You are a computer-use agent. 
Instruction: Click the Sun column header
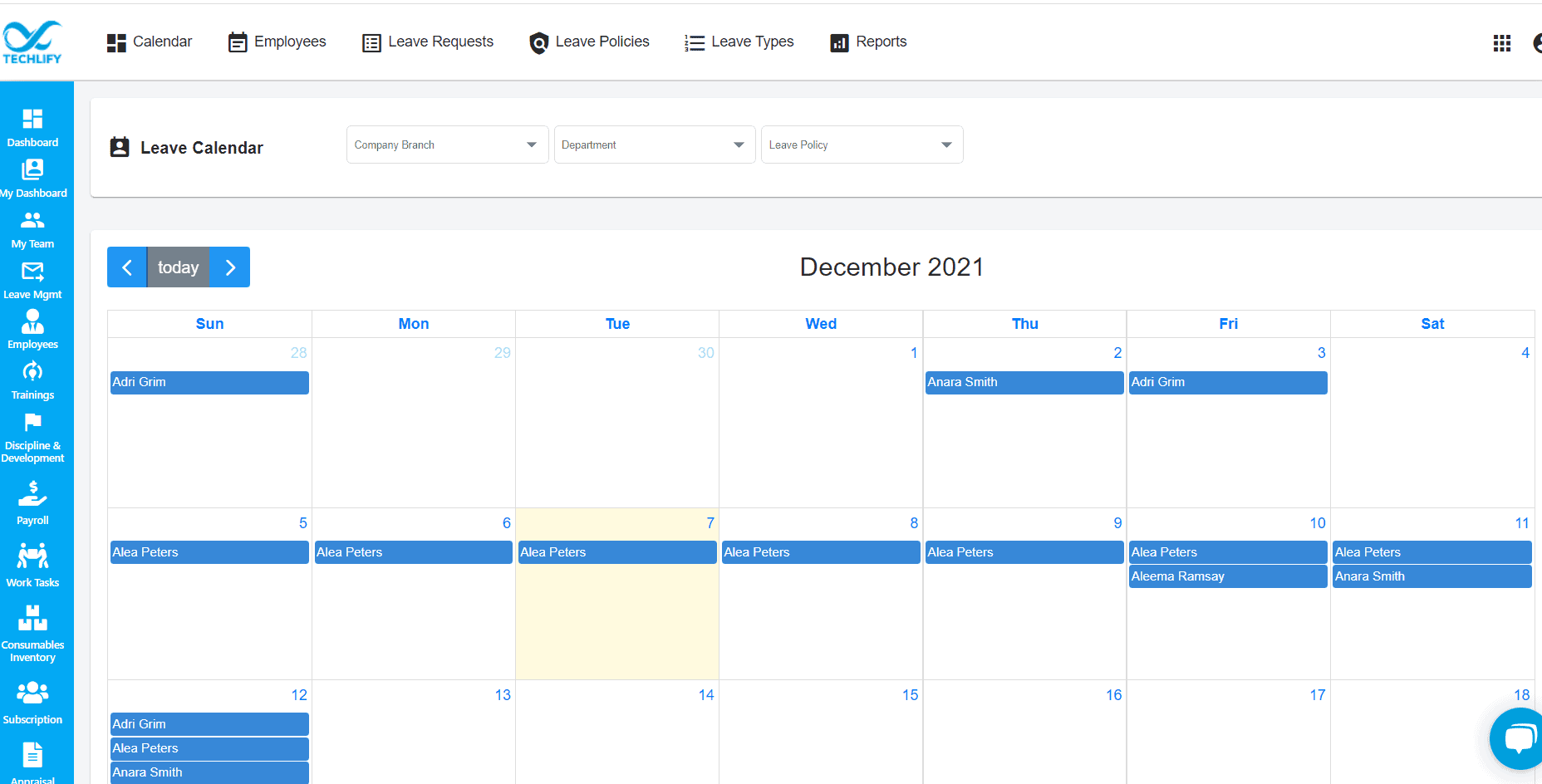coord(209,324)
